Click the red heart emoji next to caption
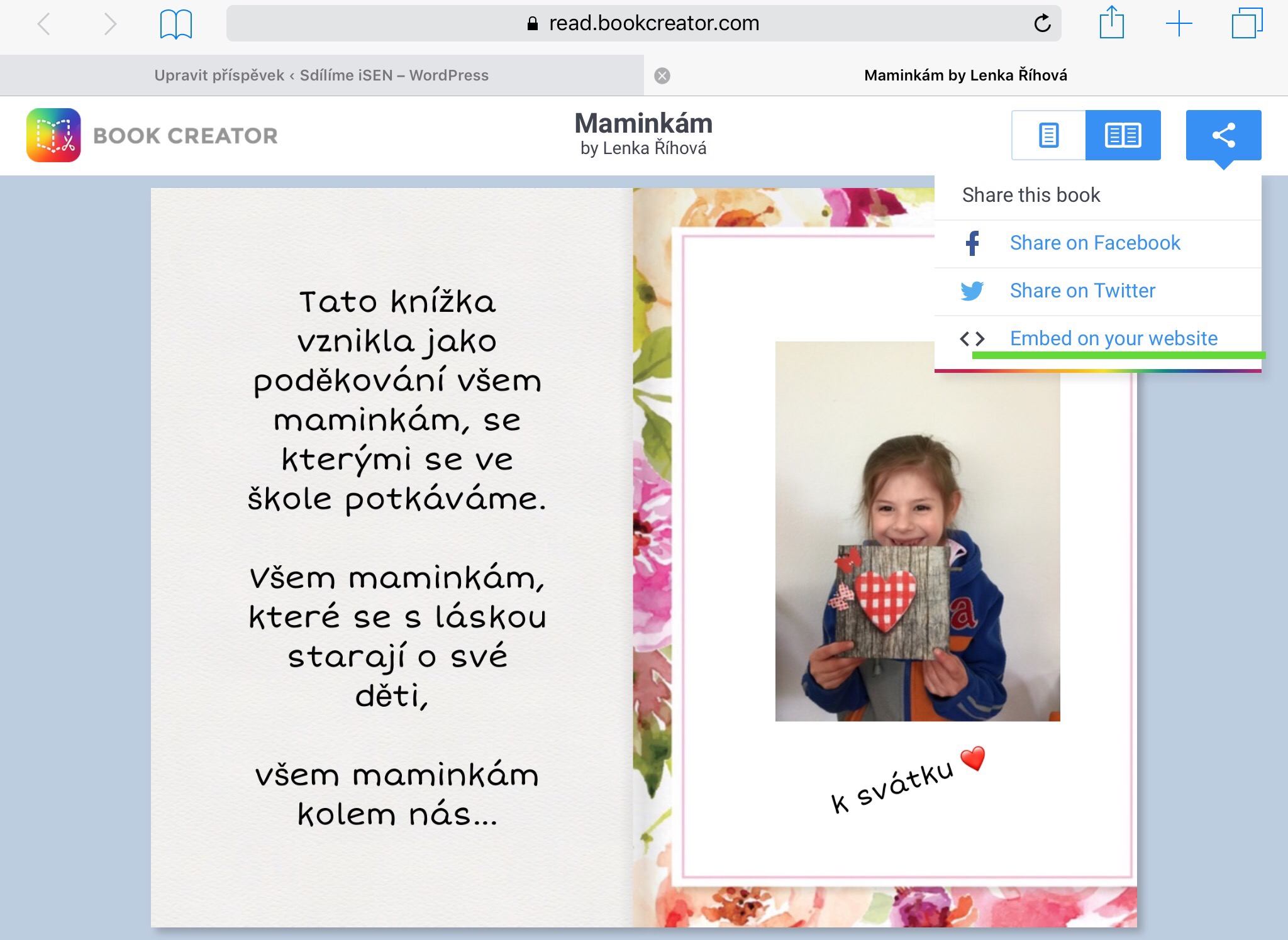Image resolution: width=1288 pixels, height=940 pixels. [x=973, y=758]
